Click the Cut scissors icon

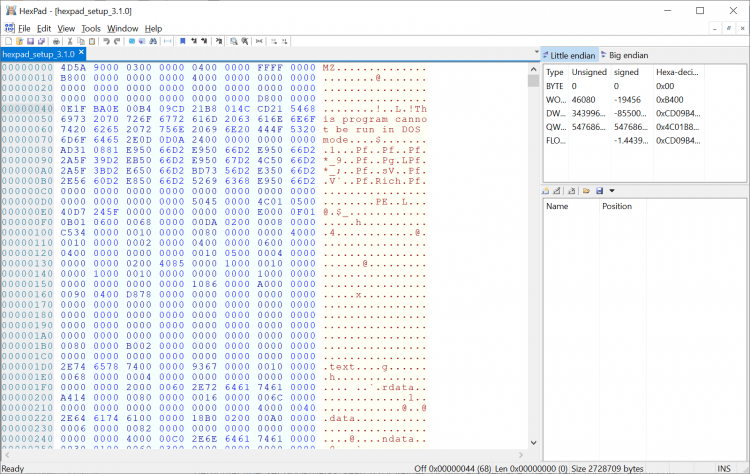point(69,41)
